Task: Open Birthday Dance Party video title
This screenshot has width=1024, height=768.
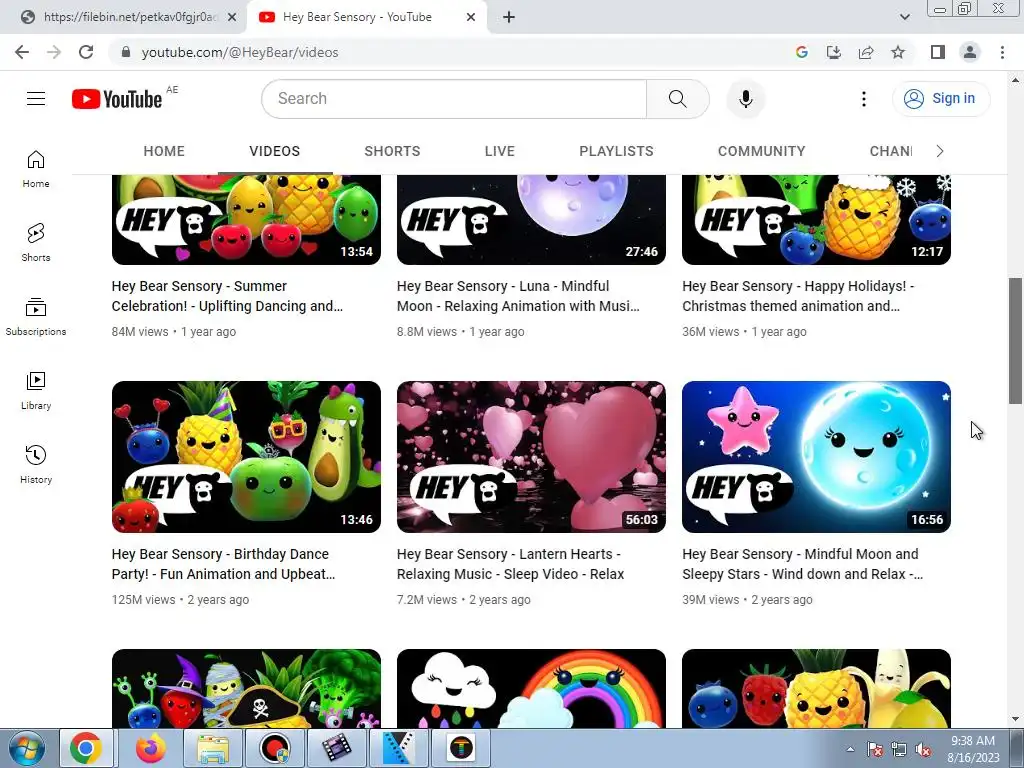Action: tap(223, 564)
